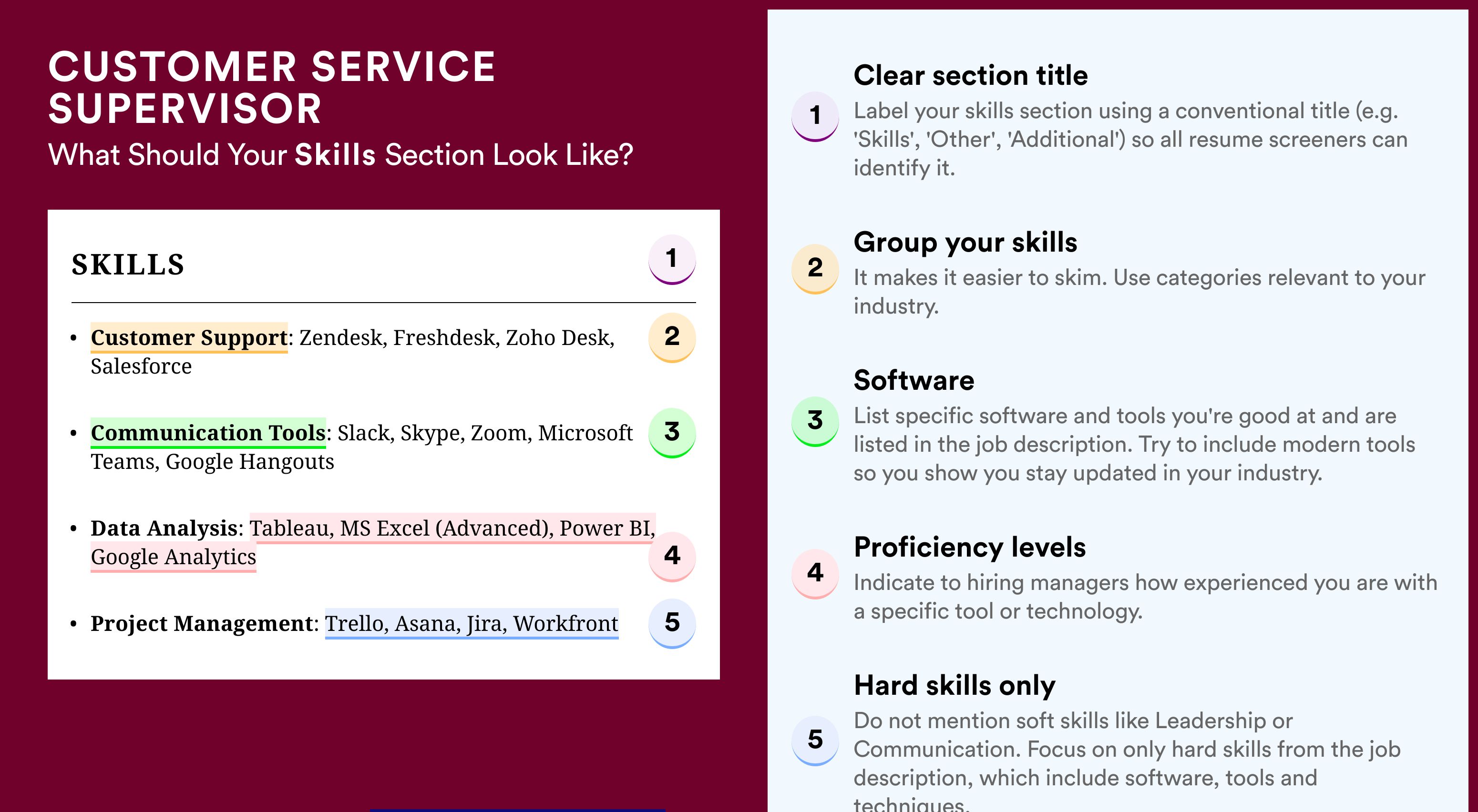
Task: Click the purple number 1 badge beside SKILLS heading
Action: [672, 259]
